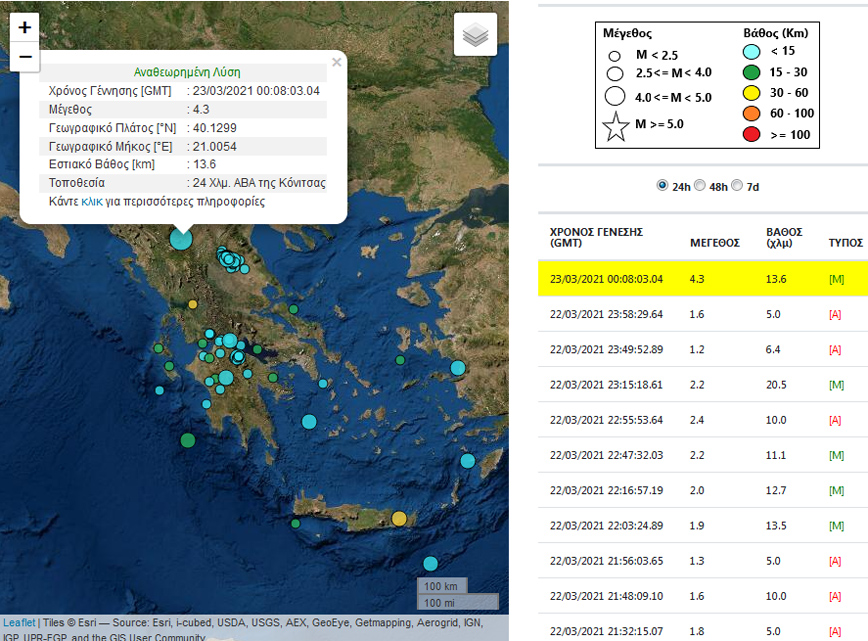The image size is (868, 641).
Task: Select the 22/03/2021 22:16:57.19 event row
Action: pyautogui.click(x=700, y=491)
